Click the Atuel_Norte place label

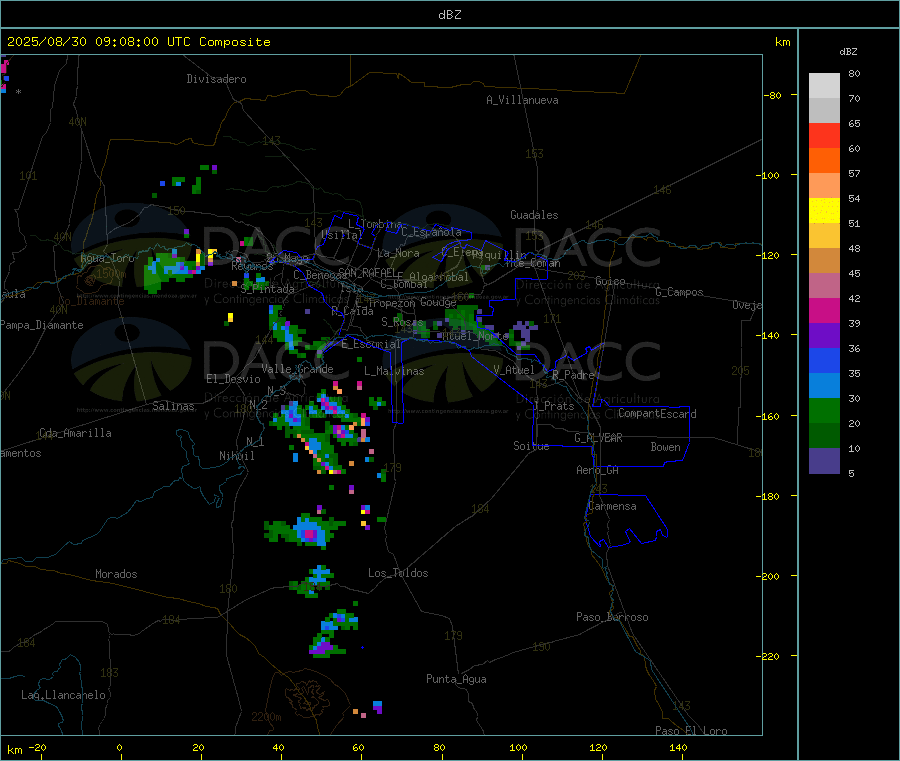coord(475,336)
